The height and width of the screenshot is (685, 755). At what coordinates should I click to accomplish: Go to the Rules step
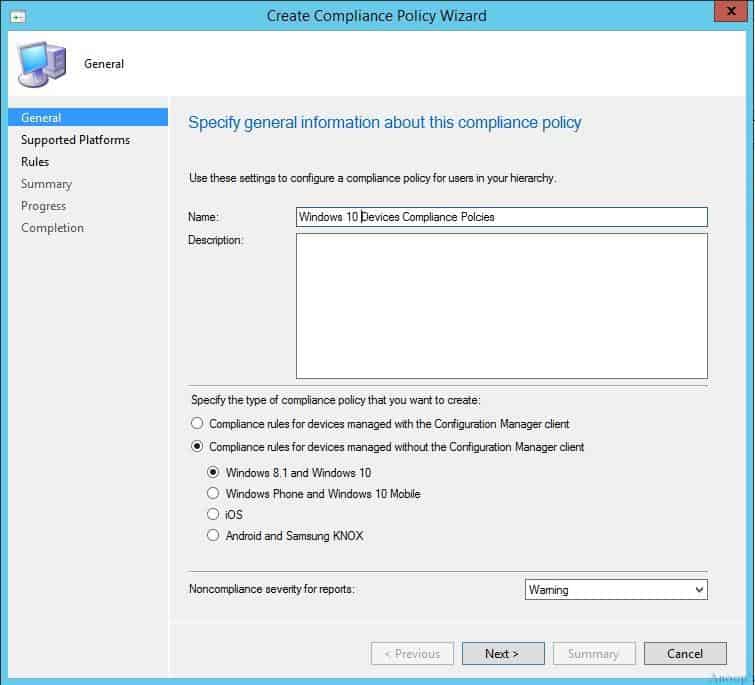(35, 162)
